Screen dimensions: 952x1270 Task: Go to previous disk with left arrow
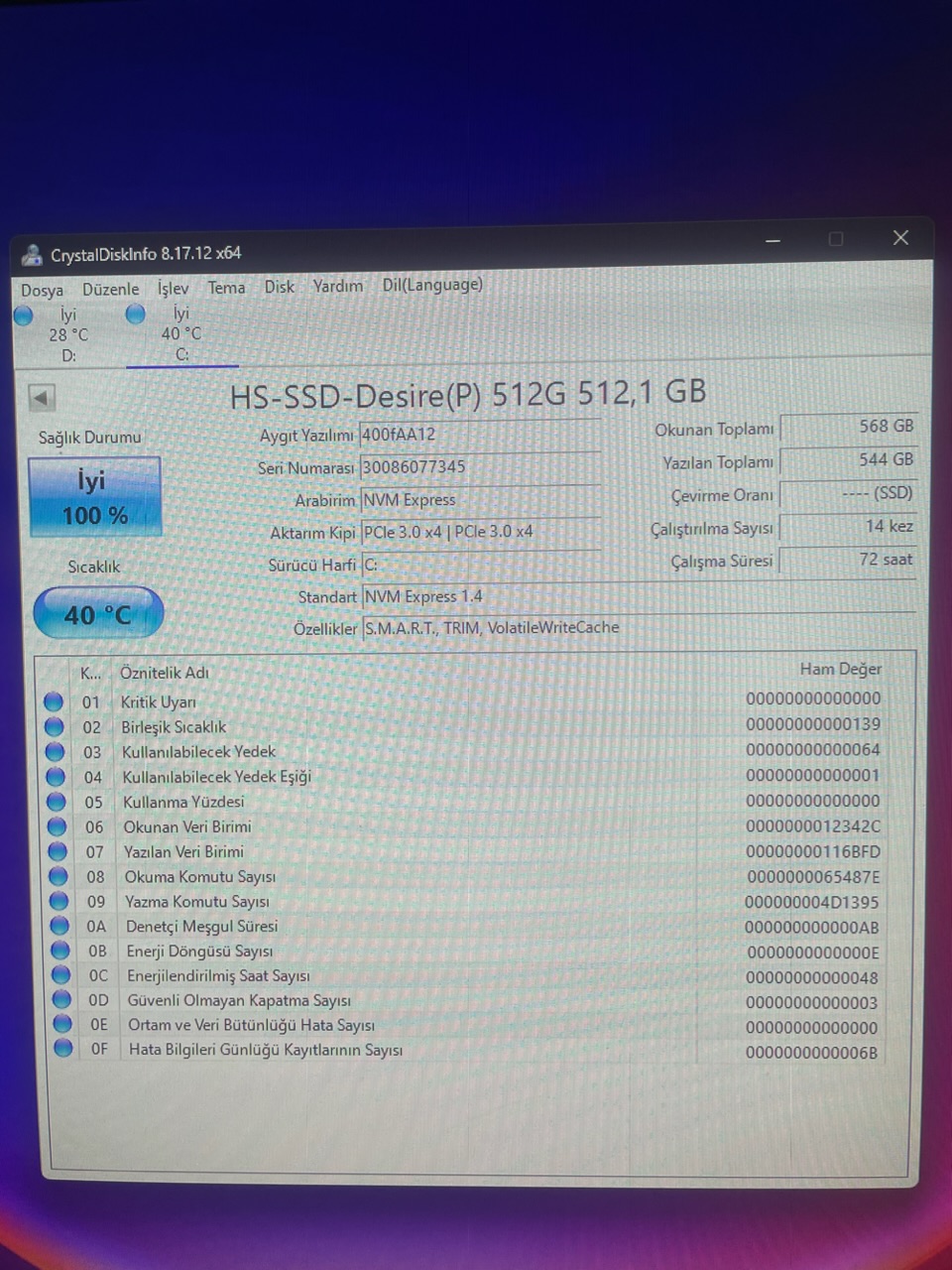point(41,398)
